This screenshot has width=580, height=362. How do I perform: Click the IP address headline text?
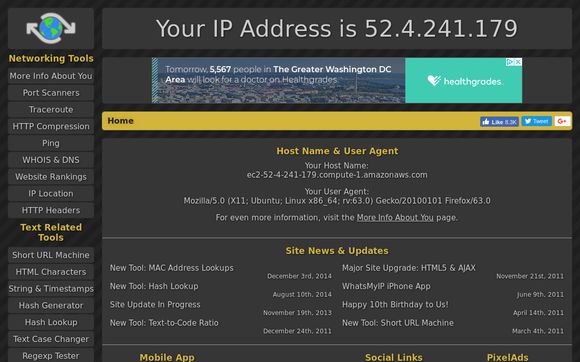coord(337,28)
